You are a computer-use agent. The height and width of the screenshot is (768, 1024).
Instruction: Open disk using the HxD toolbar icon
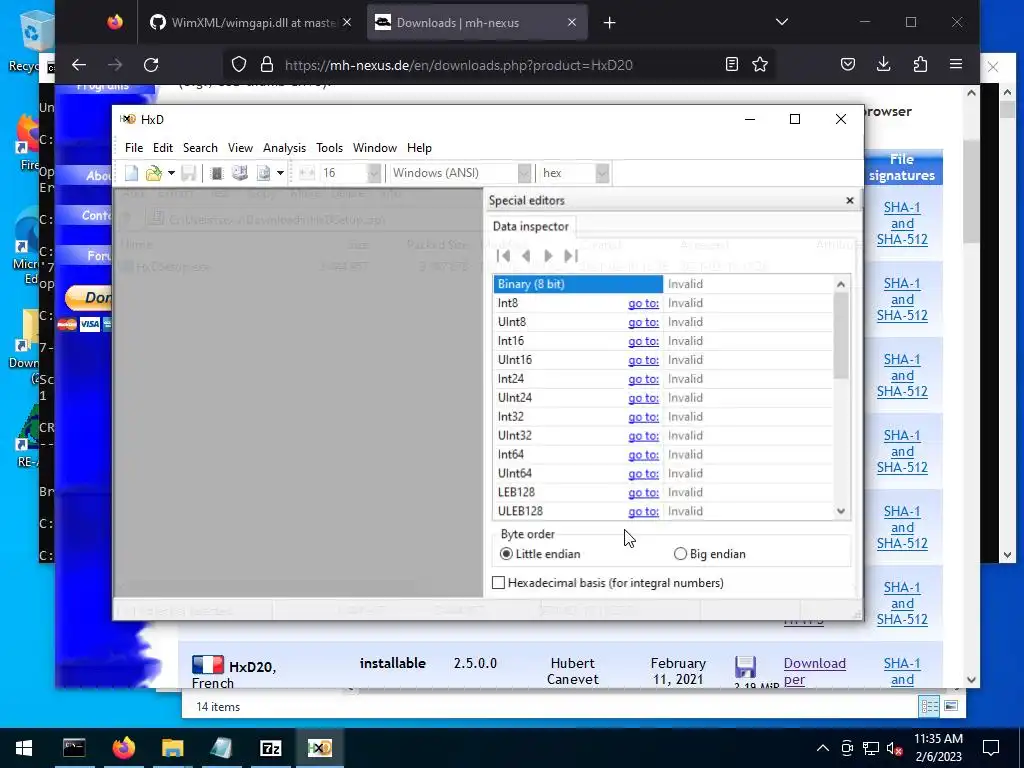[240, 173]
